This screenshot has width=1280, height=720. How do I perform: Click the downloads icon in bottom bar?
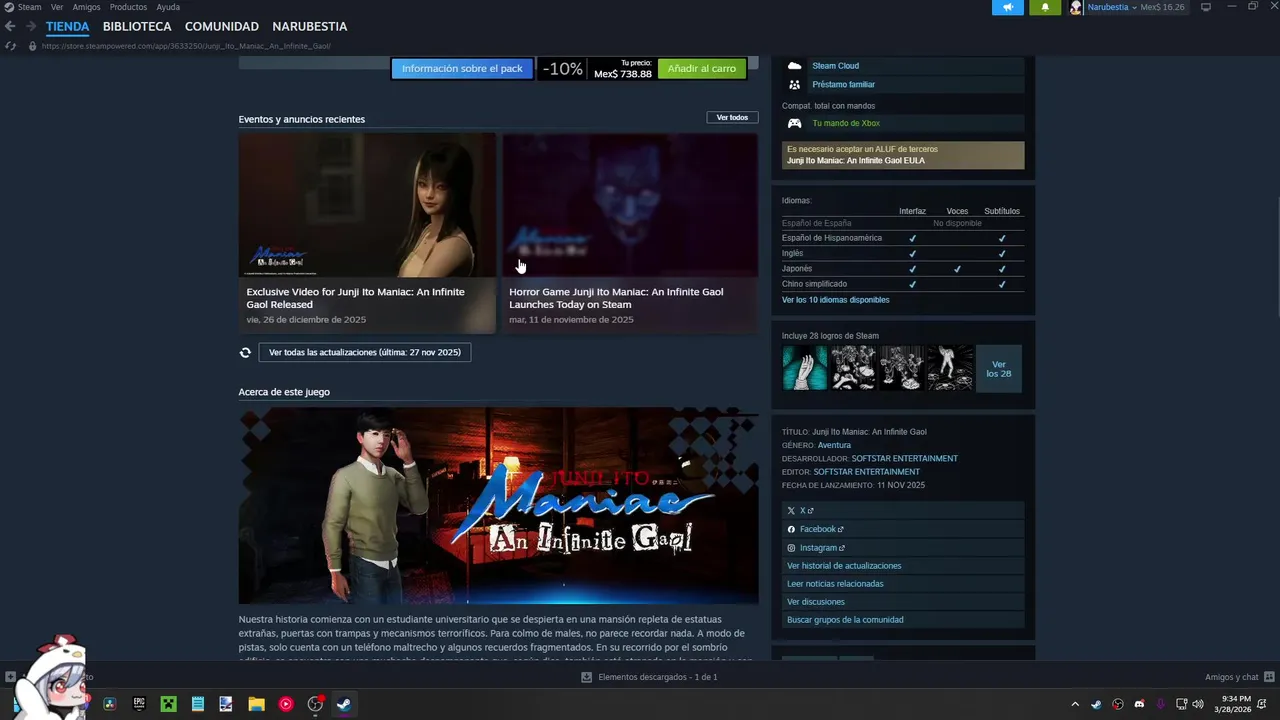click(x=587, y=677)
